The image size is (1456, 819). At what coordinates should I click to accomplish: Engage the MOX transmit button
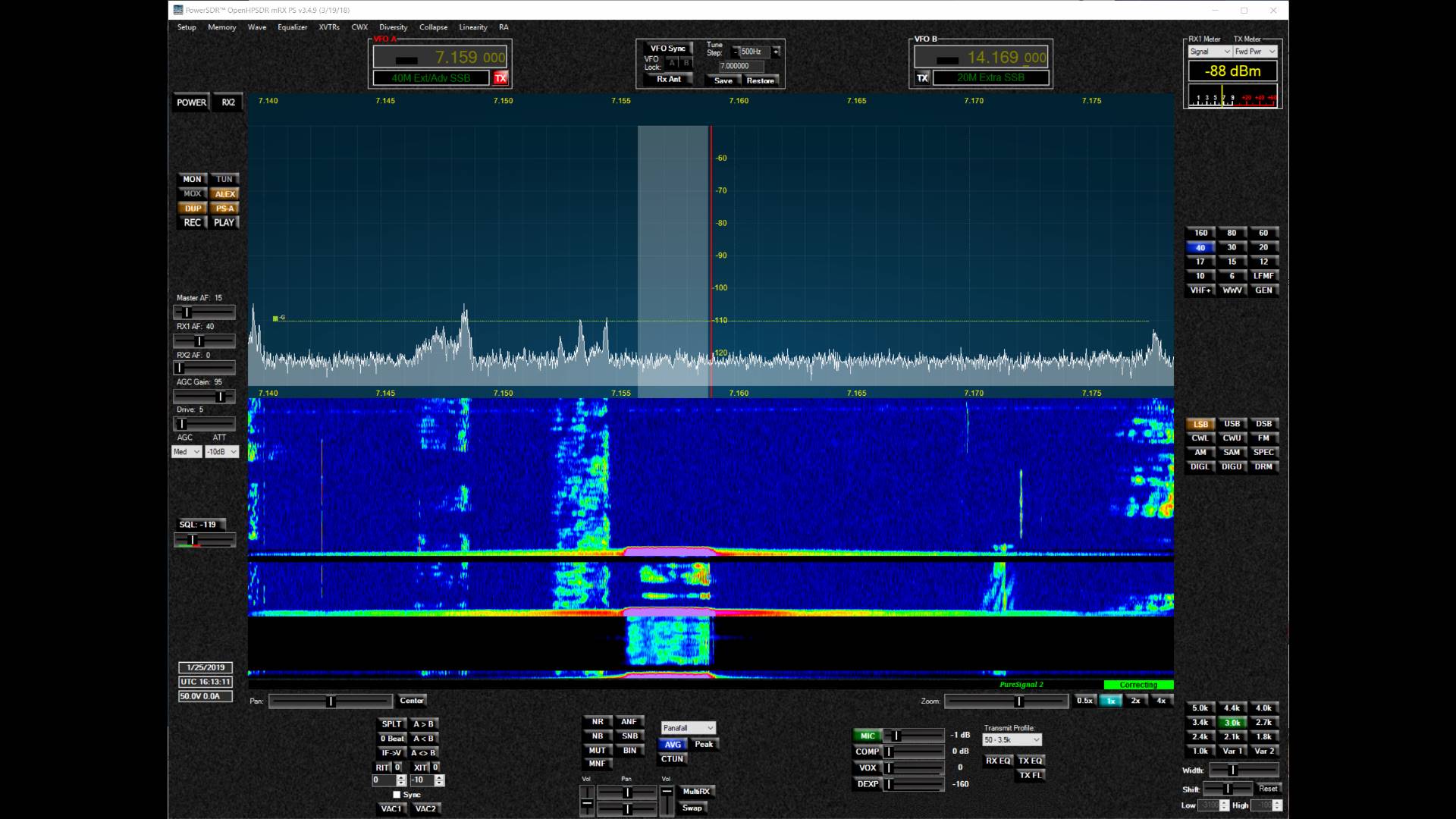pyautogui.click(x=193, y=194)
